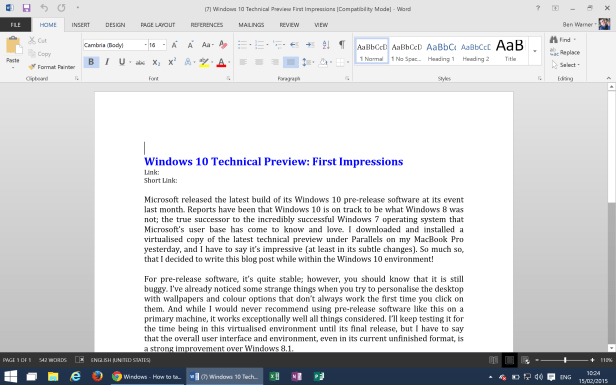Open the Change Case dropdown
Image resolution: width=616 pixels, height=385 pixels.
(x=207, y=45)
